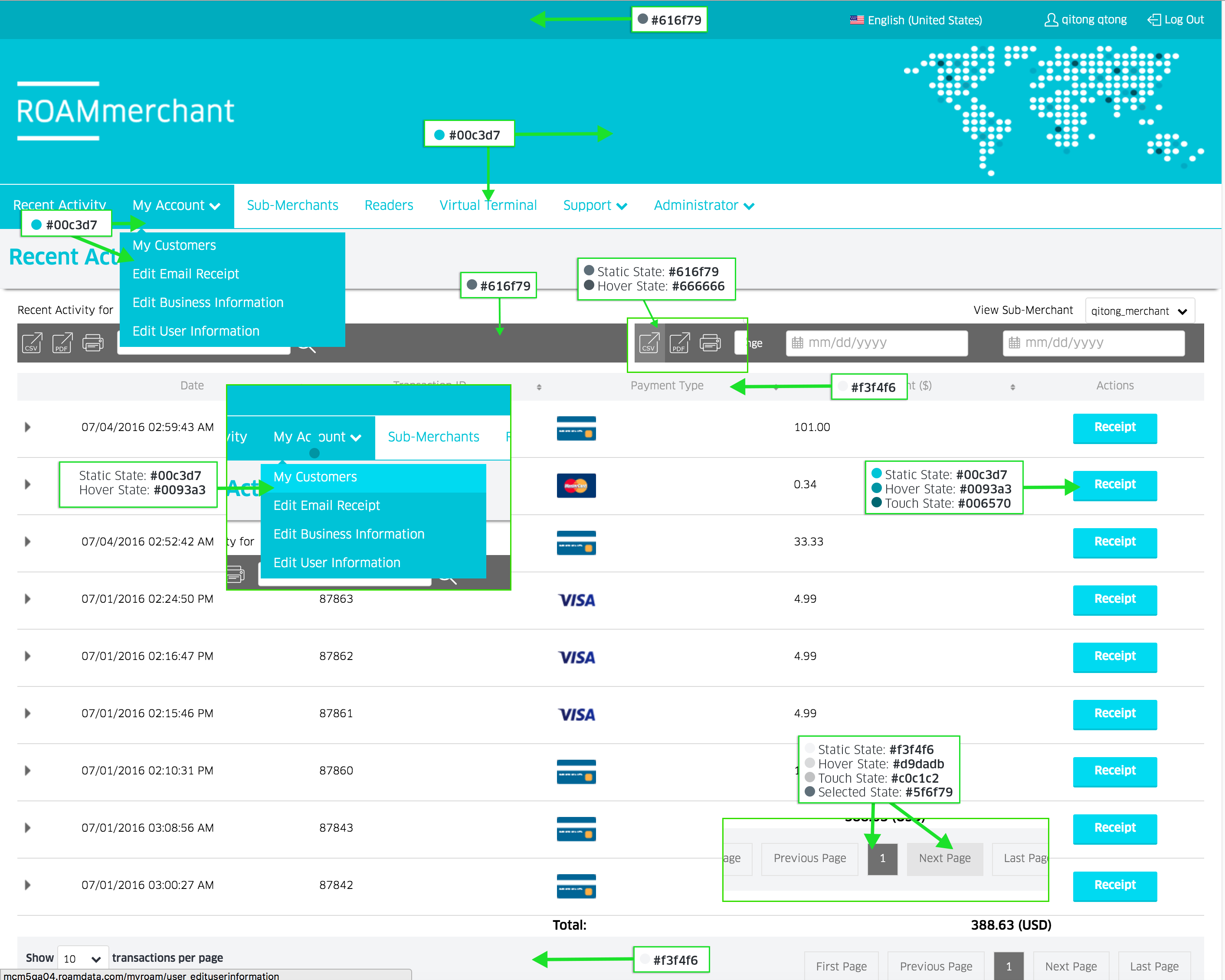Click the US flag icon beside English

[856, 20]
